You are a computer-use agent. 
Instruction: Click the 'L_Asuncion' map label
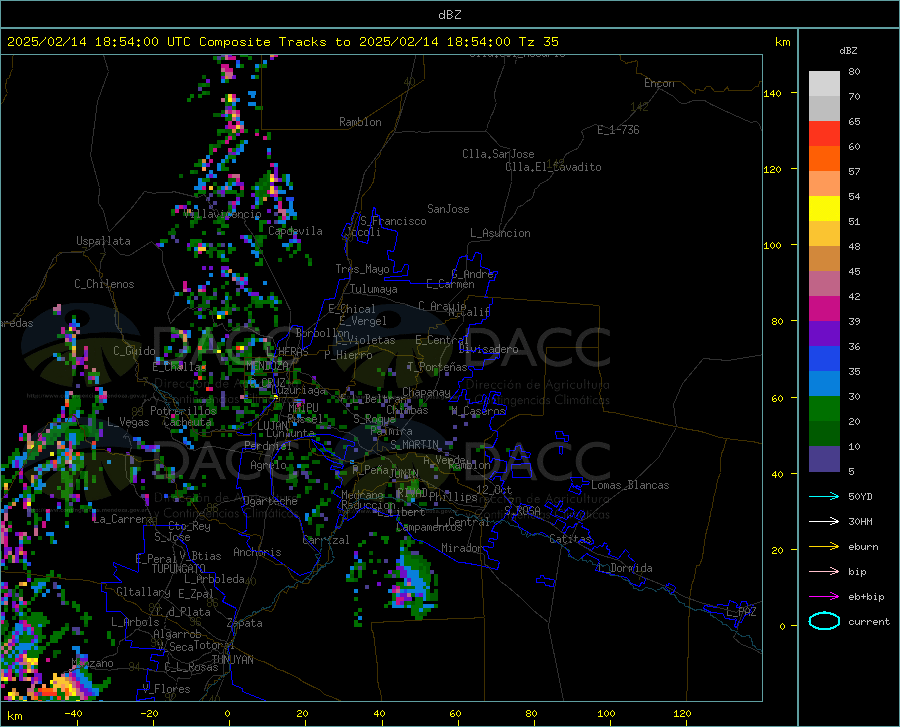(500, 233)
